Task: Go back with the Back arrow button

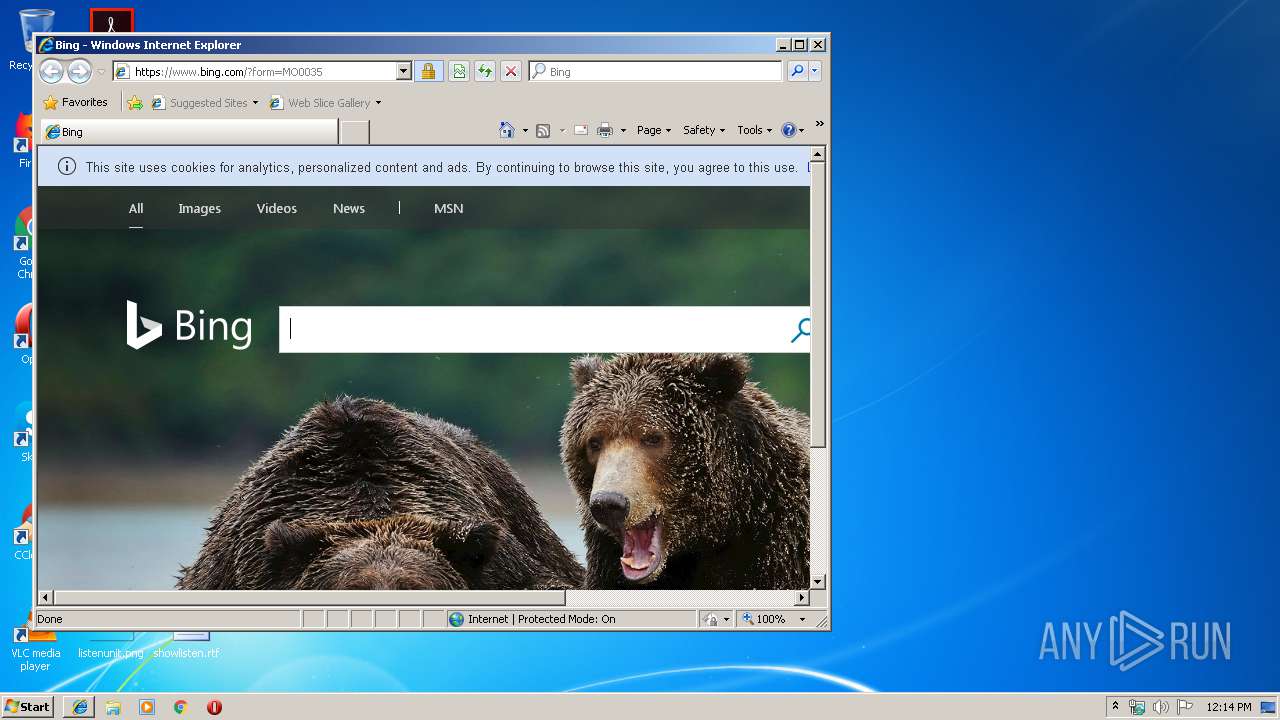Action: click(x=51, y=71)
